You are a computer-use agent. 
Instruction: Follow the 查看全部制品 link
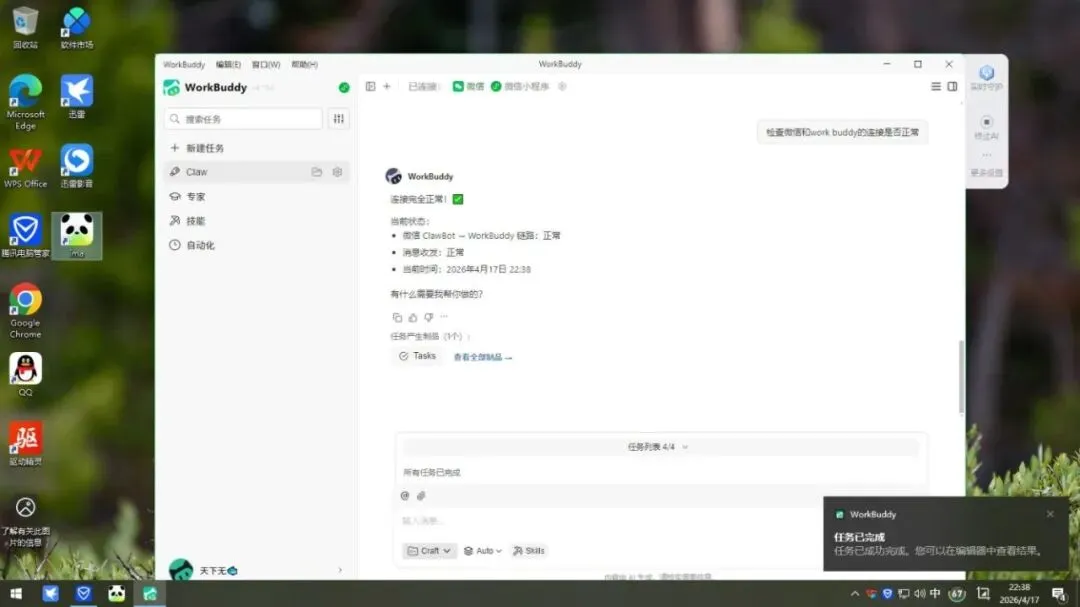pos(482,357)
